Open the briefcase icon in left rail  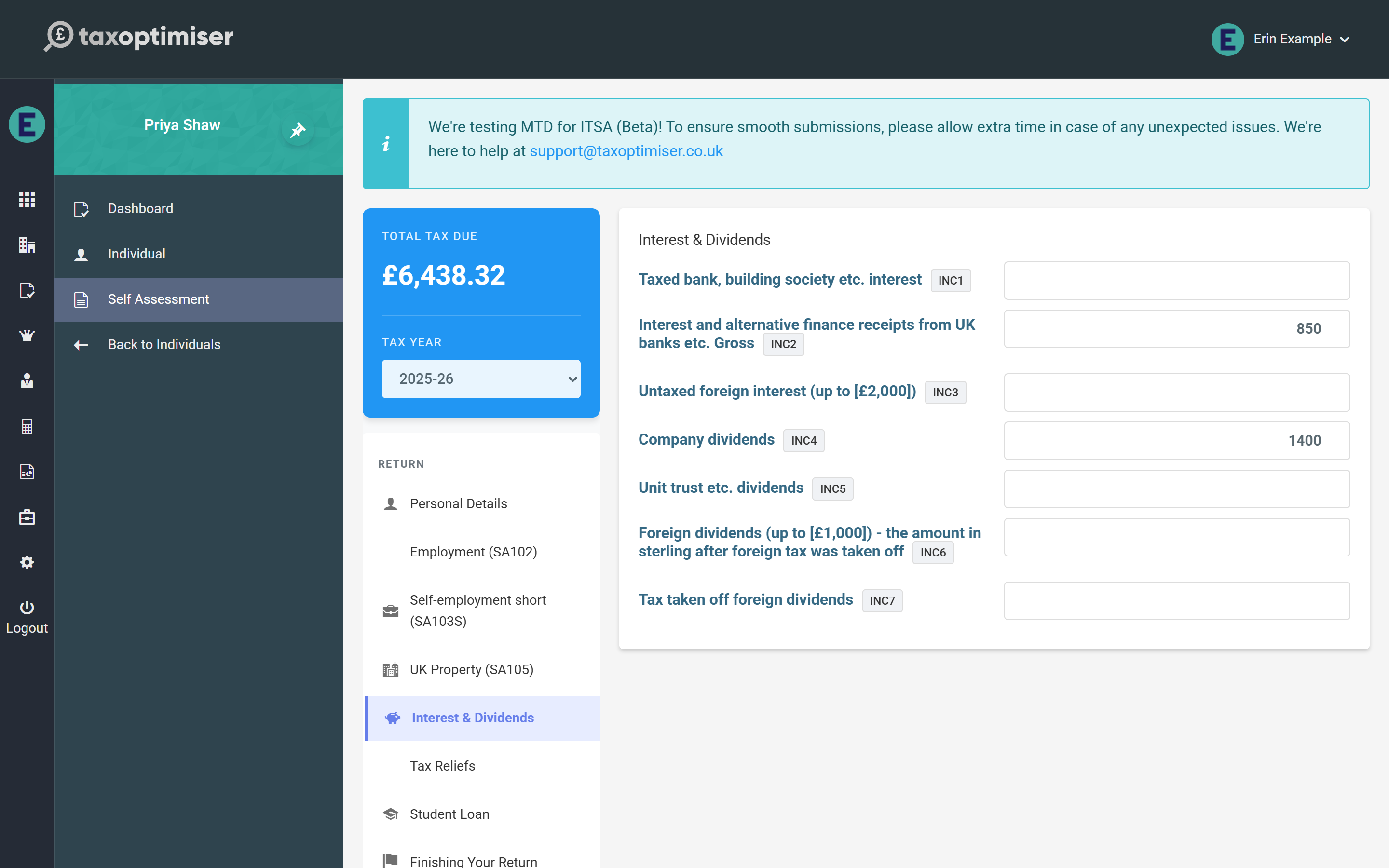tap(27, 516)
